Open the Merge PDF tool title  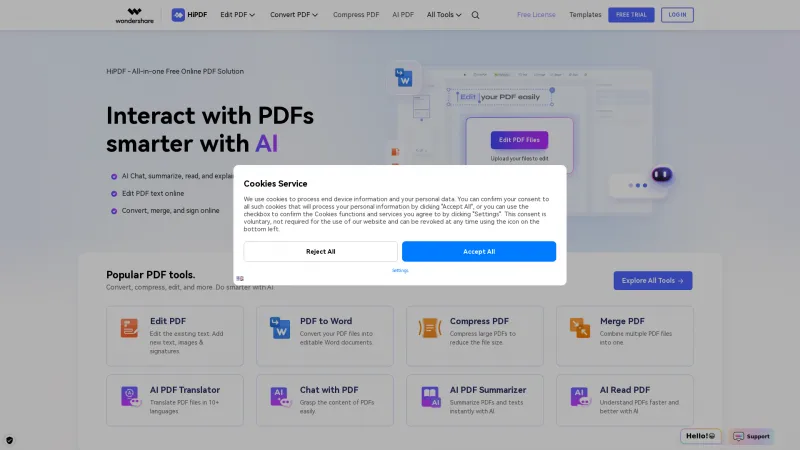(622, 321)
